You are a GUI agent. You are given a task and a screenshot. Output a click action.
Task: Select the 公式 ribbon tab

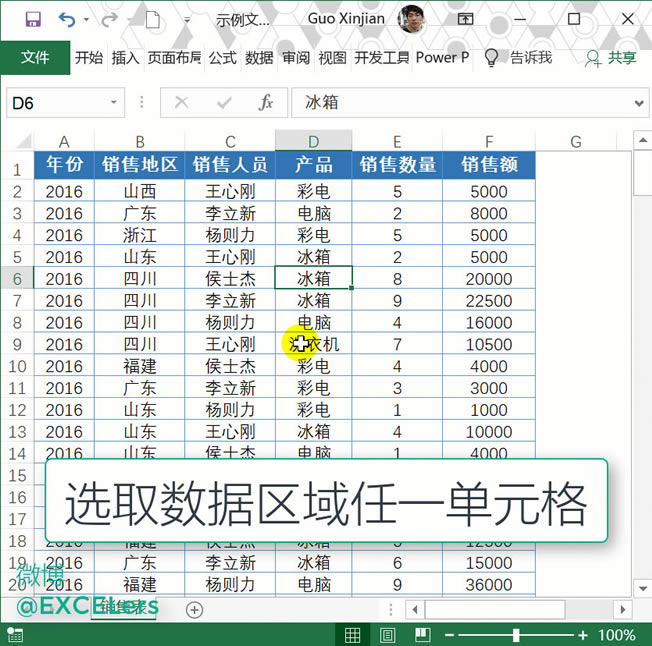pyautogui.click(x=223, y=57)
